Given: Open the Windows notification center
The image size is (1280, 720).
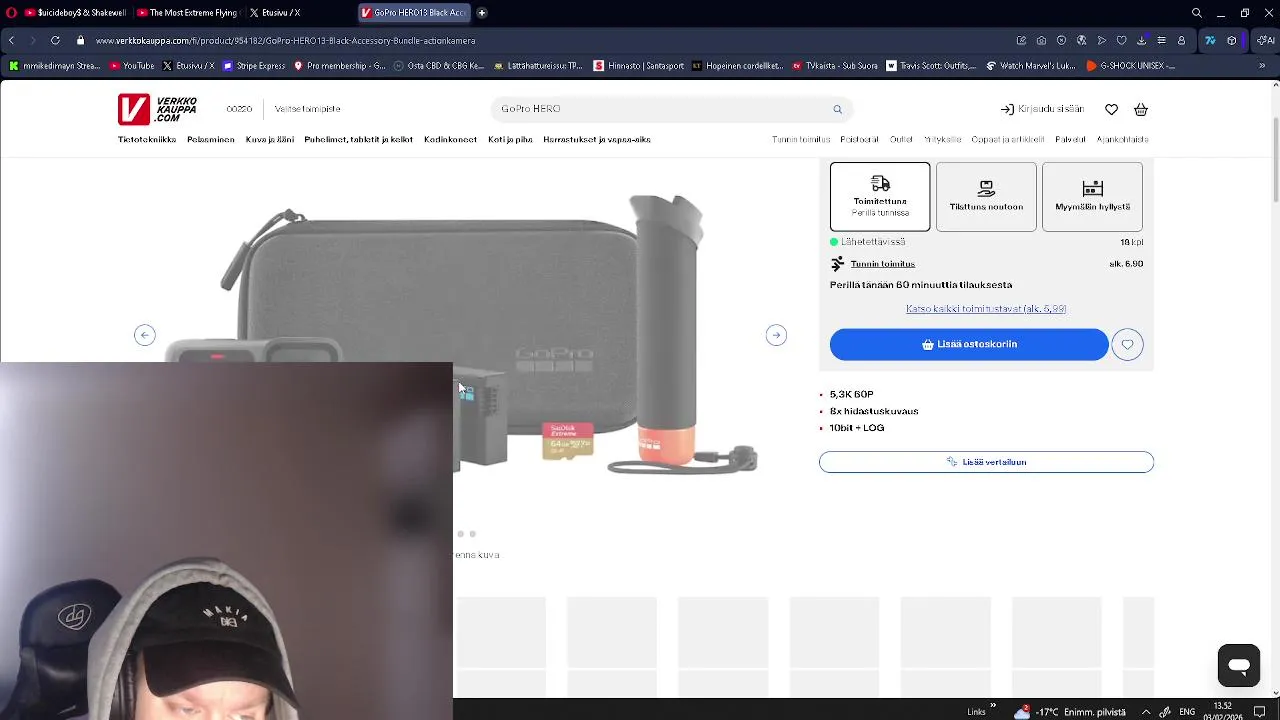Looking at the screenshot, I should pos(1260,712).
